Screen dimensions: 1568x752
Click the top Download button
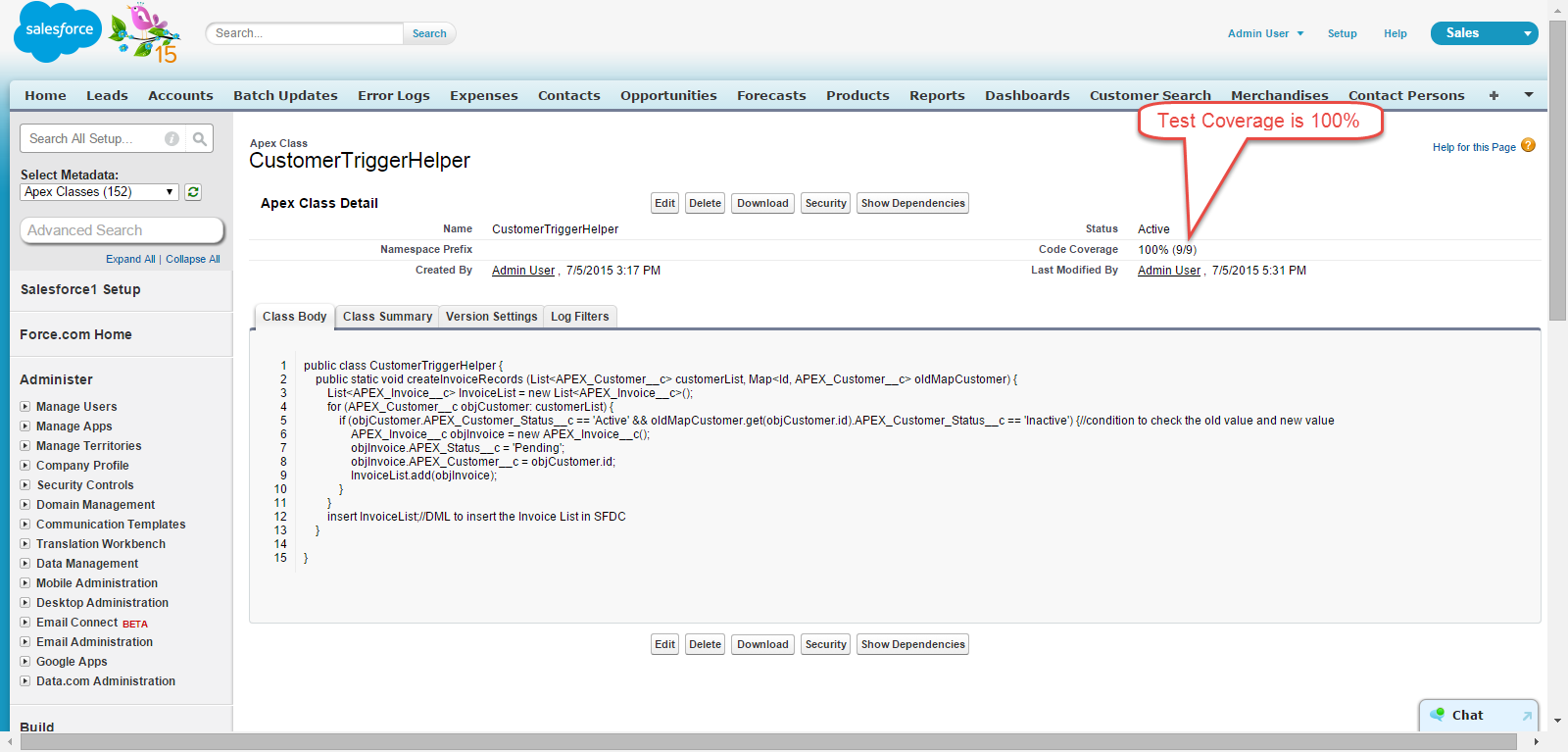[x=762, y=203]
